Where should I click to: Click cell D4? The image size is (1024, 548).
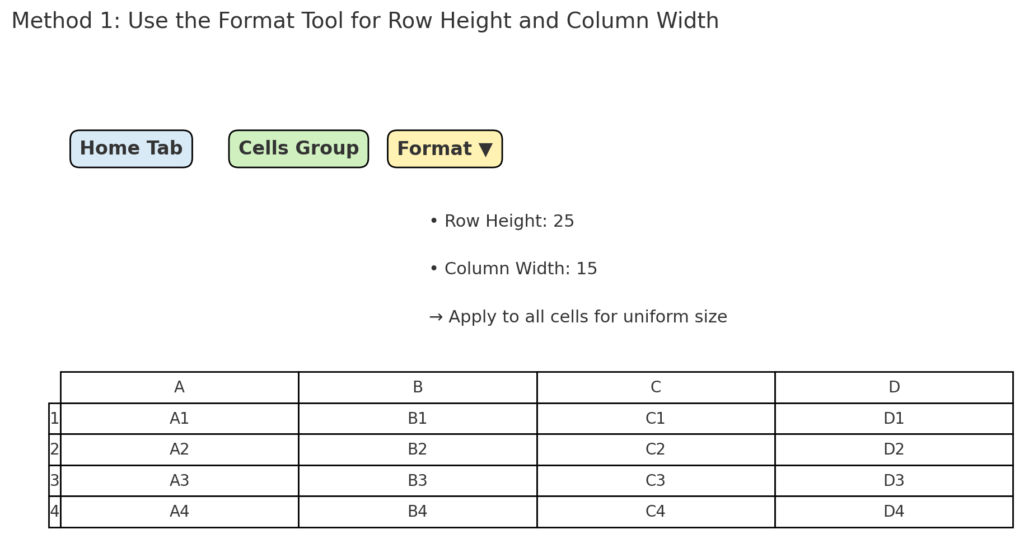pyautogui.click(x=894, y=511)
